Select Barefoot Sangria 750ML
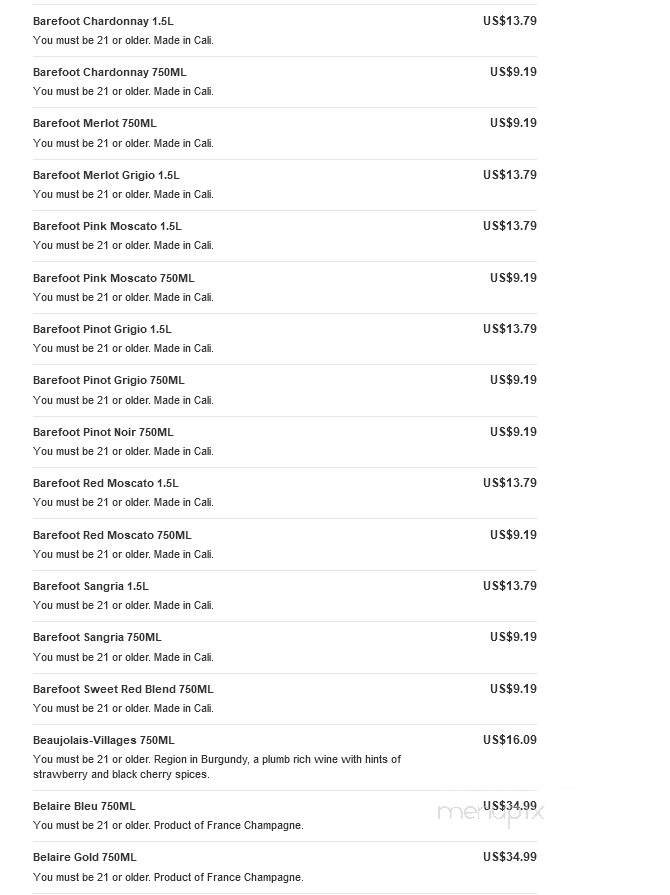Viewport: 670px width, 895px height. click(97, 637)
